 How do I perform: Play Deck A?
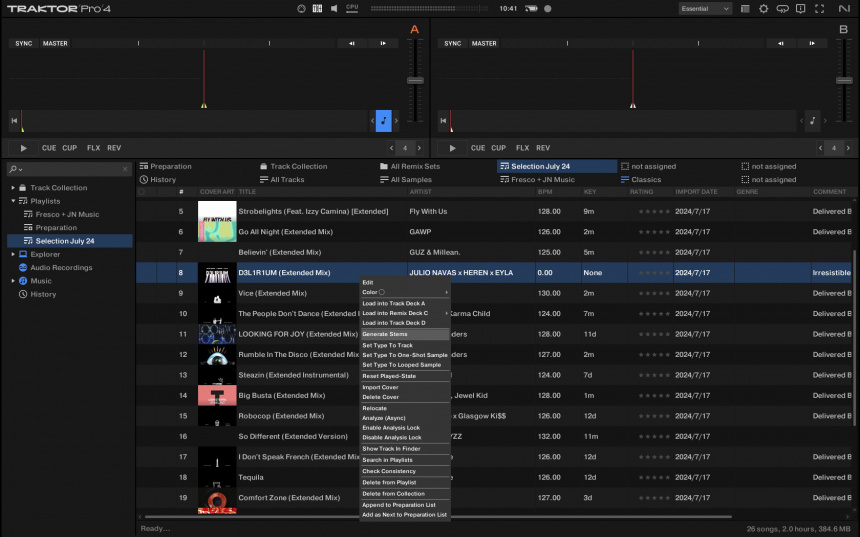[x=23, y=148]
